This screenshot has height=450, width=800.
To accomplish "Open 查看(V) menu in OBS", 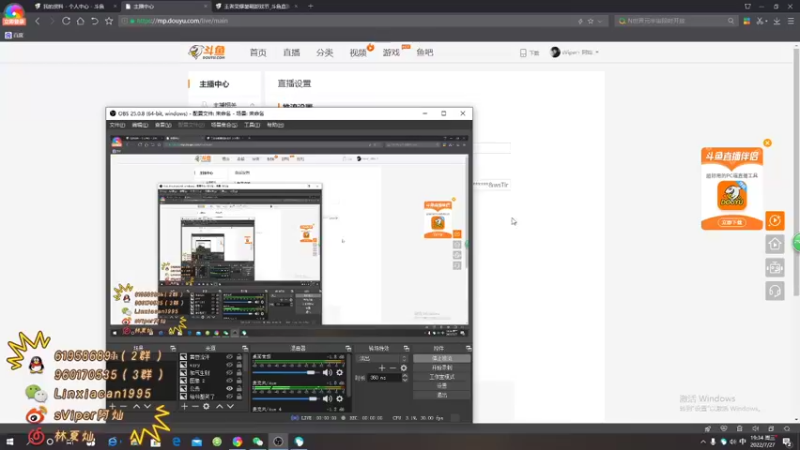I will (163, 125).
